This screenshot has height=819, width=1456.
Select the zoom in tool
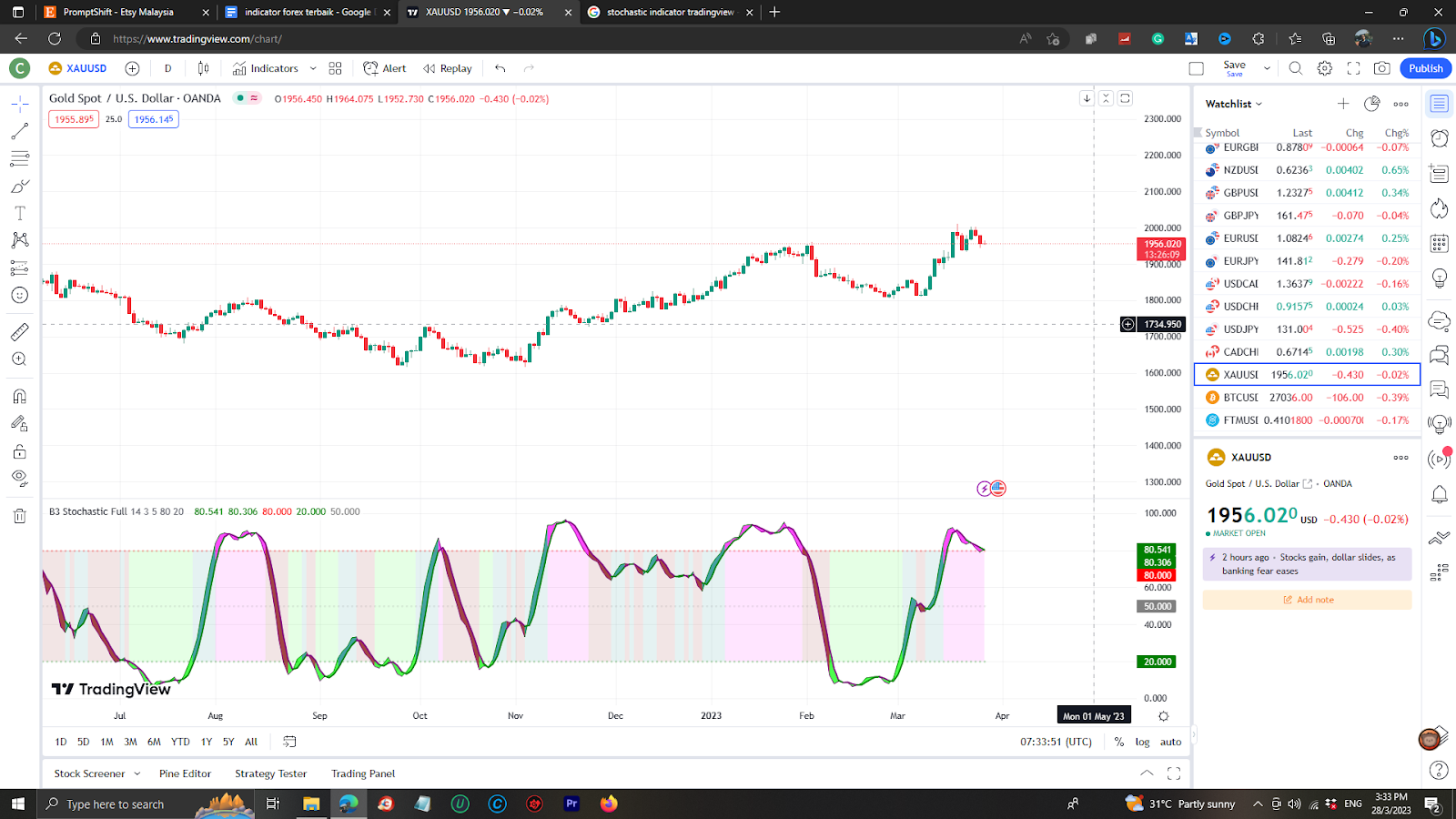click(x=19, y=359)
